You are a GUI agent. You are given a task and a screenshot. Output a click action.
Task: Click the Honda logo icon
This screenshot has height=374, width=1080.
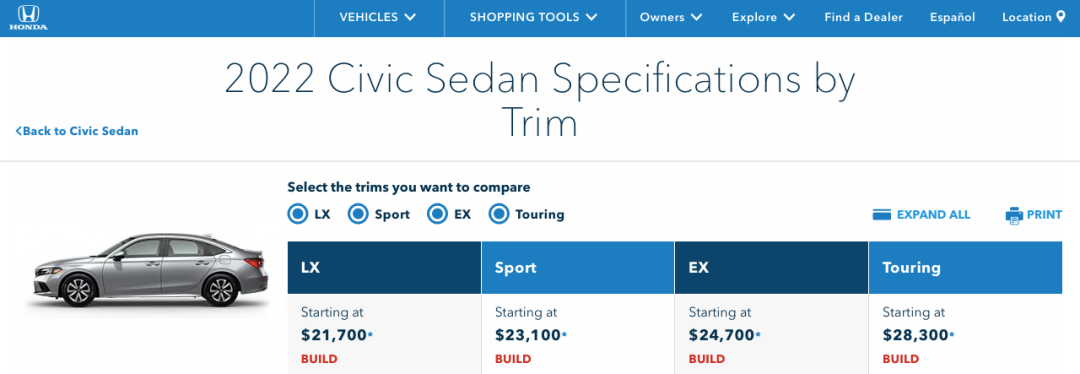pyautogui.click(x=28, y=17)
